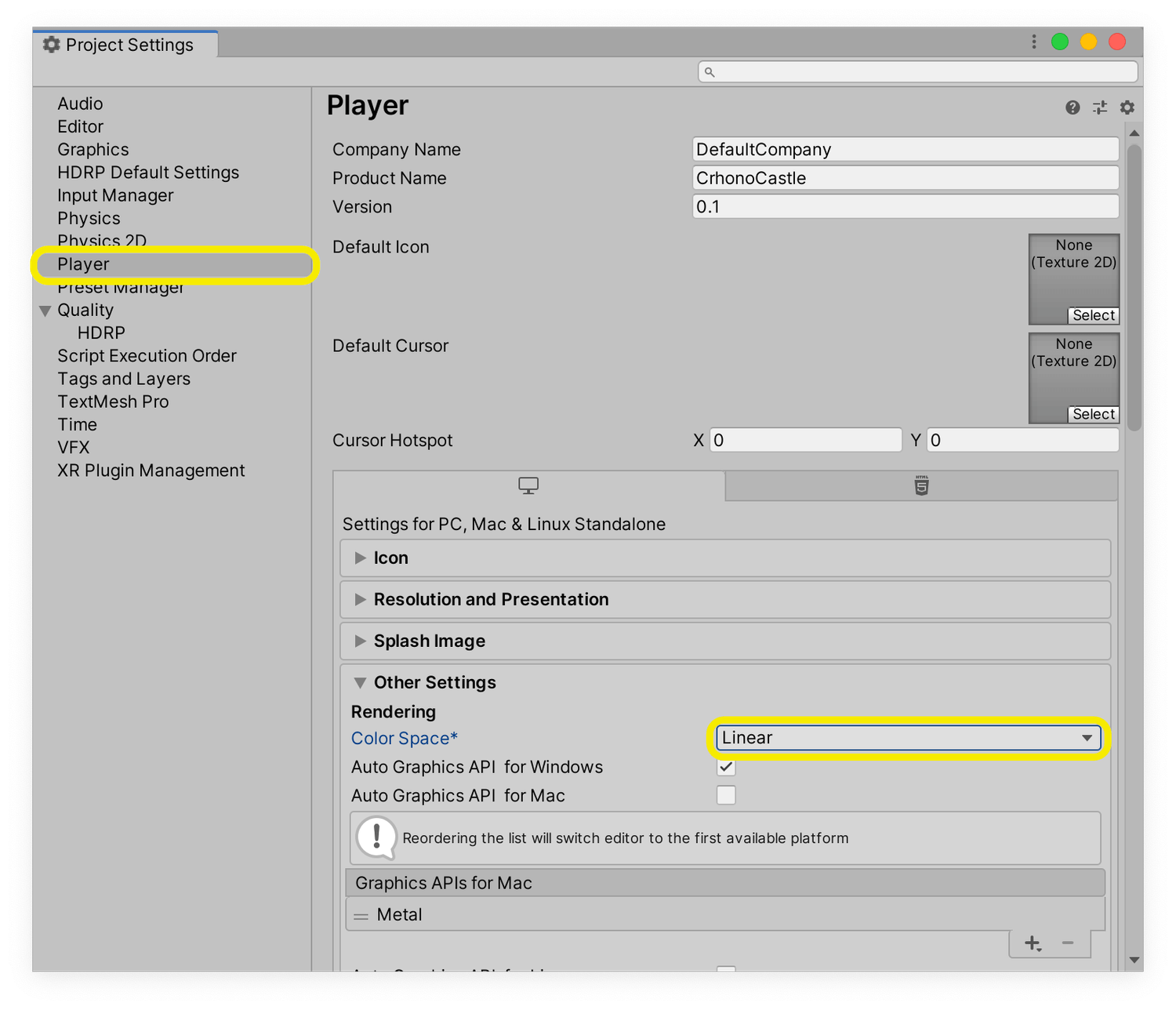Viewport: 1176px width, 1010px height.
Task: Select VFX settings category
Action: 73,447
